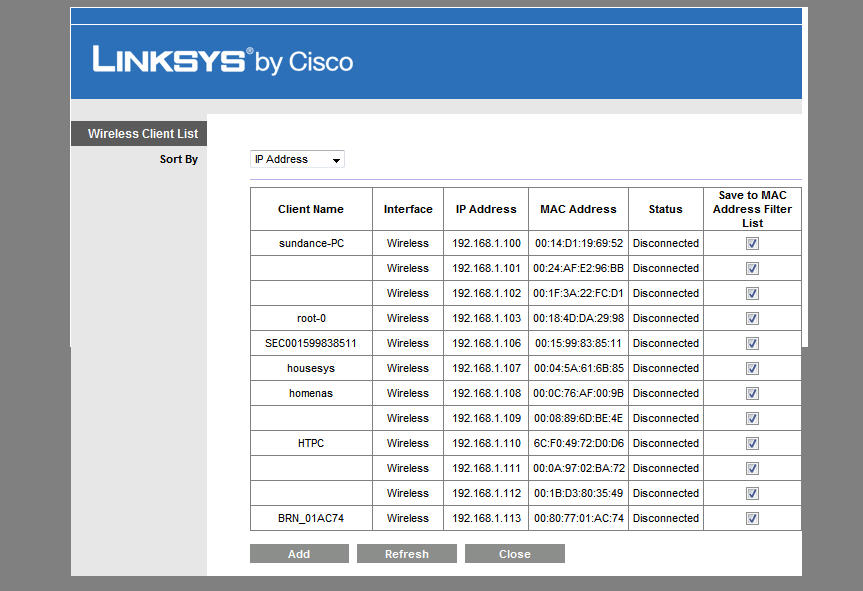Click Disconnected status in BRN_01AC74 row
Image resolution: width=863 pixels, height=591 pixels.
pyautogui.click(x=665, y=518)
